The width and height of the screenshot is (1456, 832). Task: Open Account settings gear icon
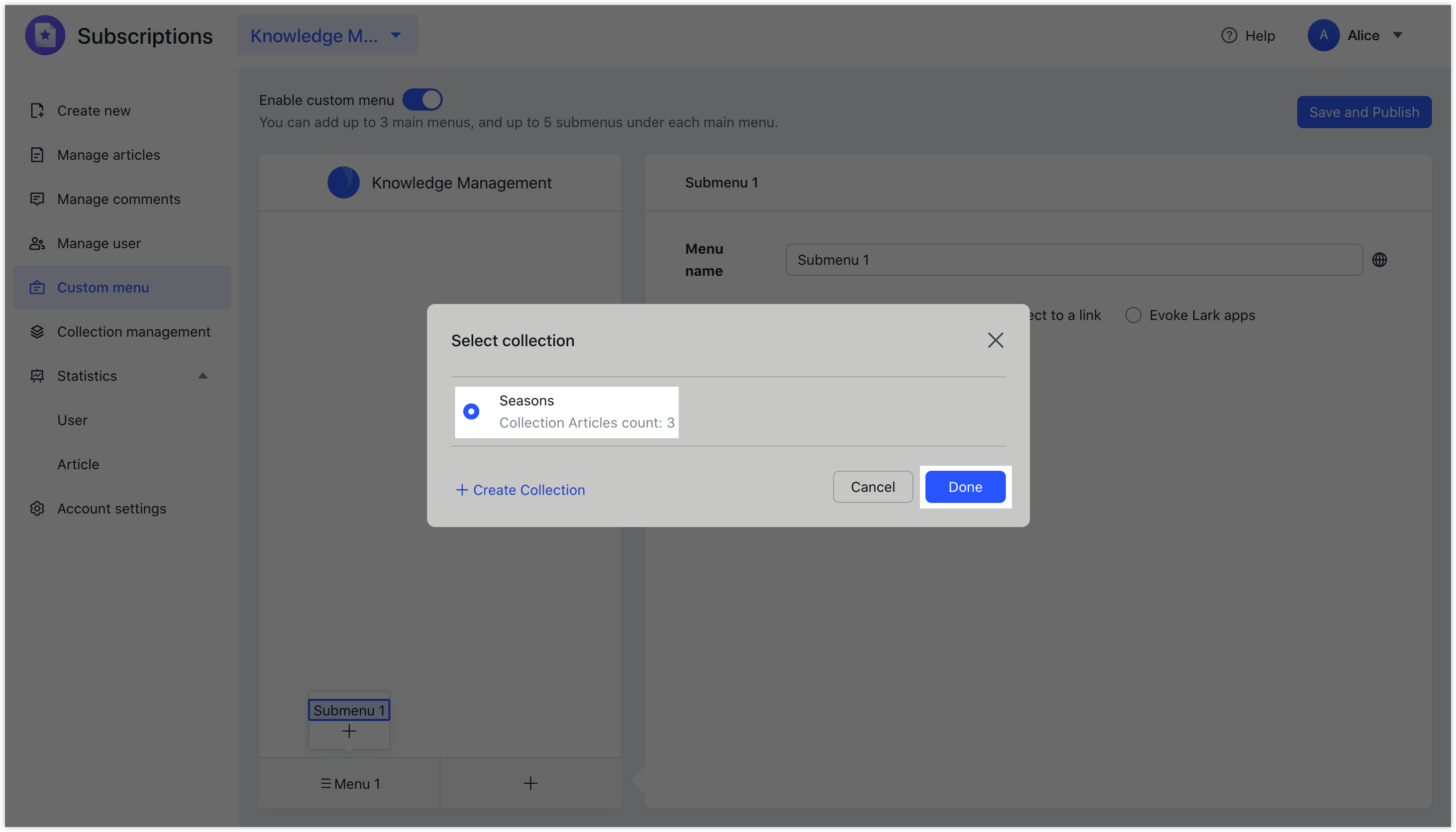click(x=37, y=508)
